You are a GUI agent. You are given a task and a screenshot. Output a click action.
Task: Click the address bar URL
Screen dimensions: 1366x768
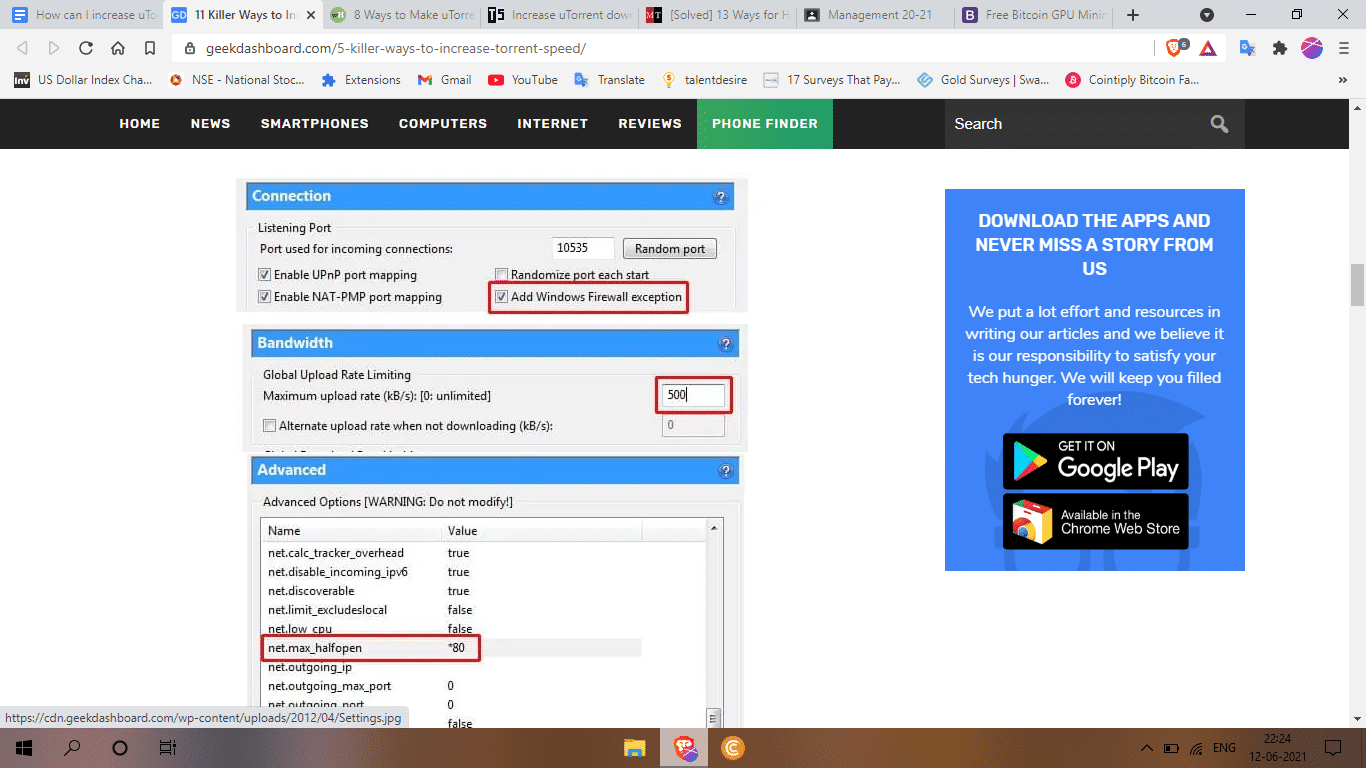(x=396, y=48)
